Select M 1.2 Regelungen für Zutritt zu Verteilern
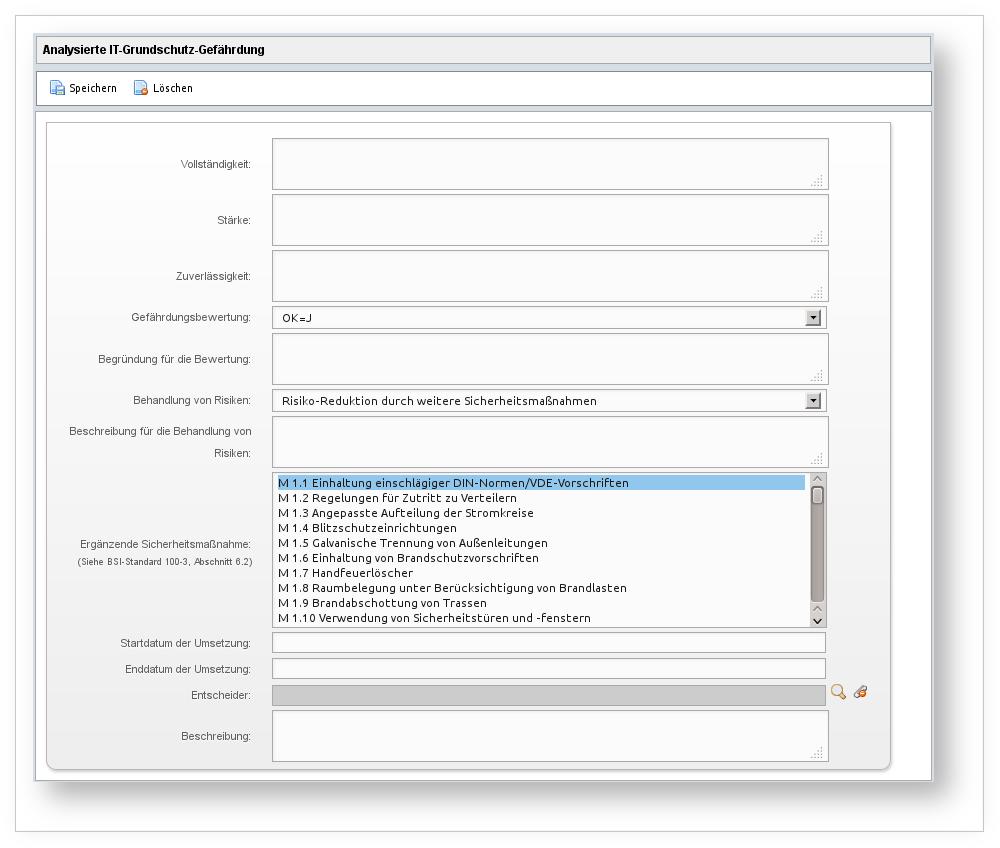The width and height of the screenshot is (1000, 848). coord(397,498)
